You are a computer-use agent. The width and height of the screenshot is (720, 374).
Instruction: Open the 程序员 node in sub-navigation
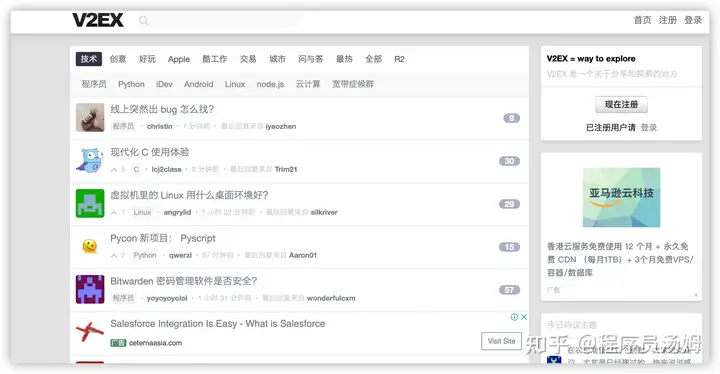(94, 84)
